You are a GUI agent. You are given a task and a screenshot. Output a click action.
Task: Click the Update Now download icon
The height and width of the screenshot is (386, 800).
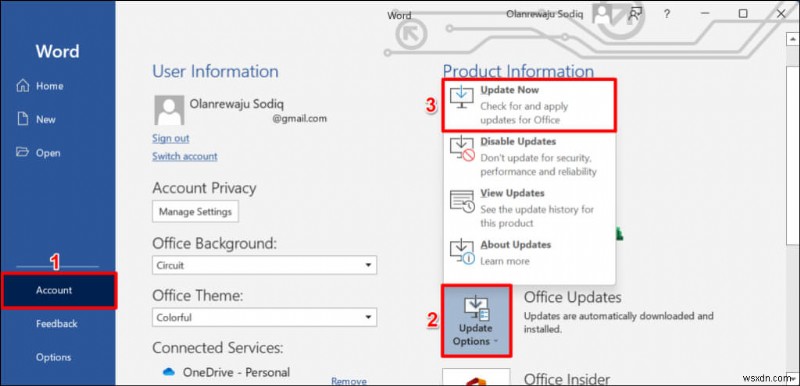click(461, 97)
